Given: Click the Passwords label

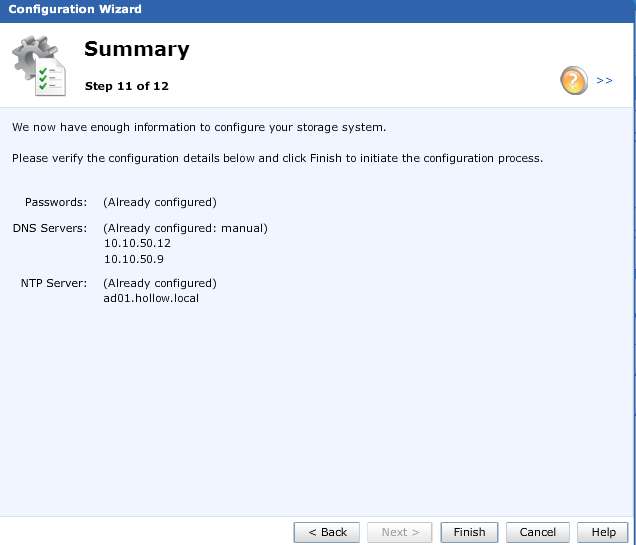Looking at the screenshot, I should click(56, 202).
